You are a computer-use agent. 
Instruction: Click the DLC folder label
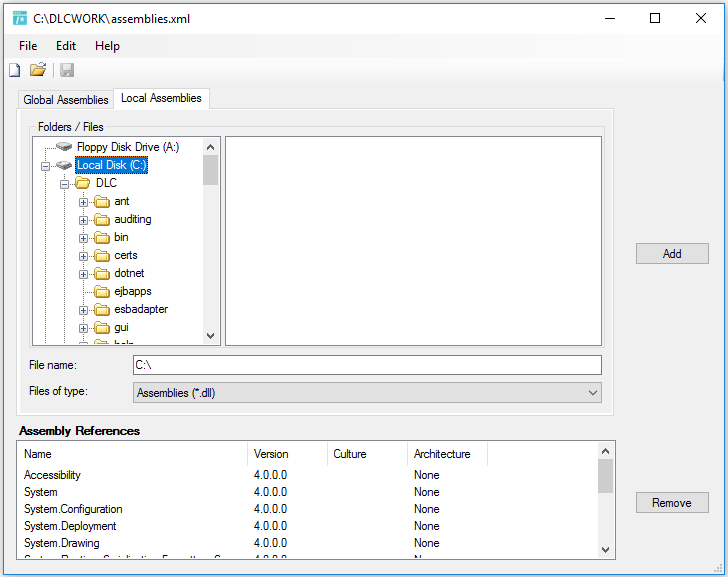coord(106,183)
